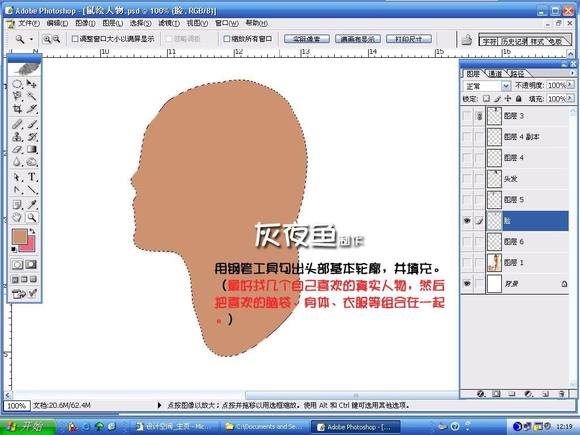This screenshot has height=435, width=580.
Task: Select the Hand tool
Action: (x=17, y=218)
